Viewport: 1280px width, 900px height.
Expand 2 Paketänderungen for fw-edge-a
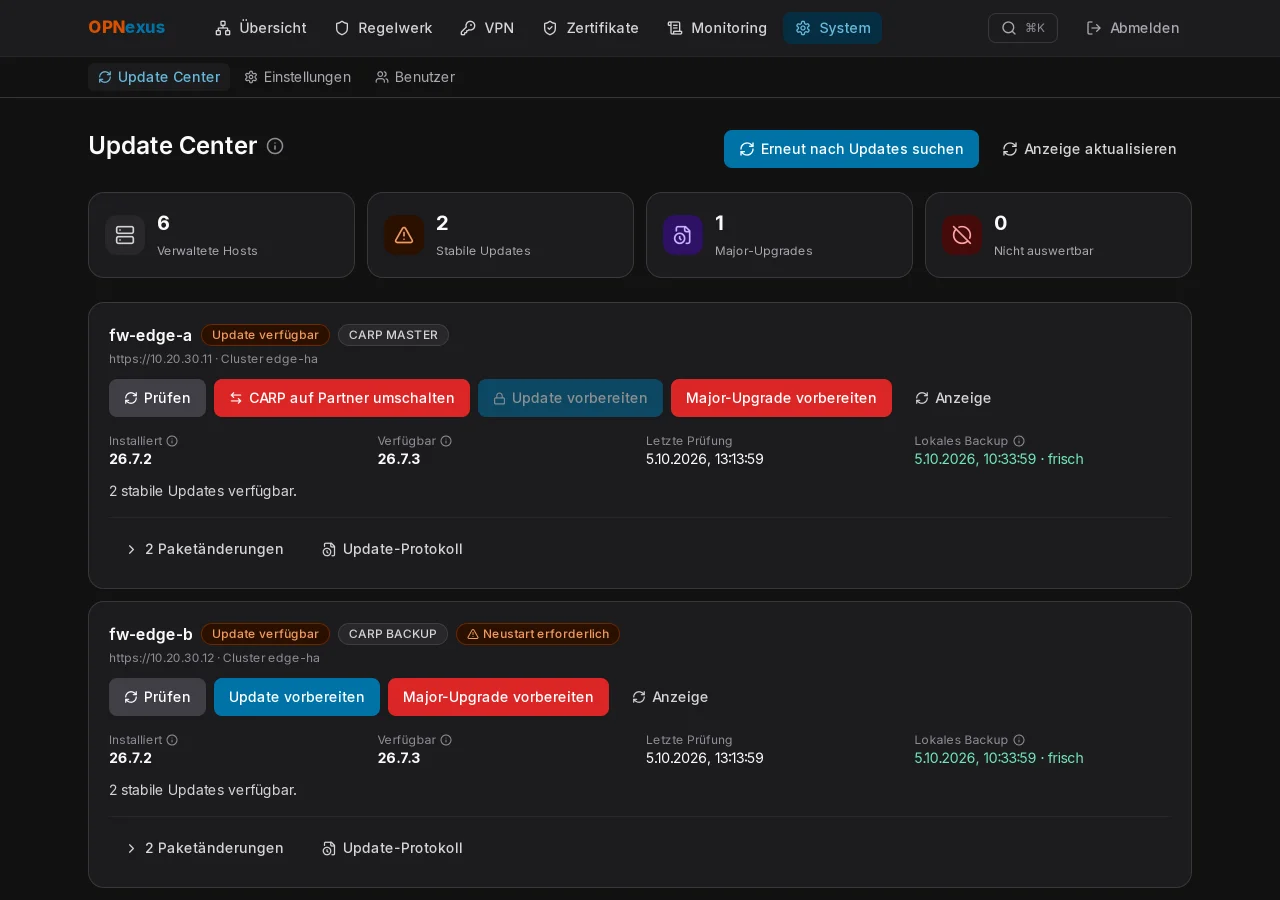tap(204, 549)
